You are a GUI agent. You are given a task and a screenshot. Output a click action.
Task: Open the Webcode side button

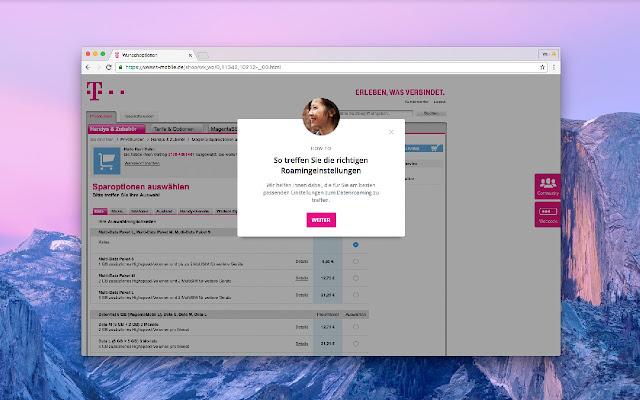tap(547, 214)
